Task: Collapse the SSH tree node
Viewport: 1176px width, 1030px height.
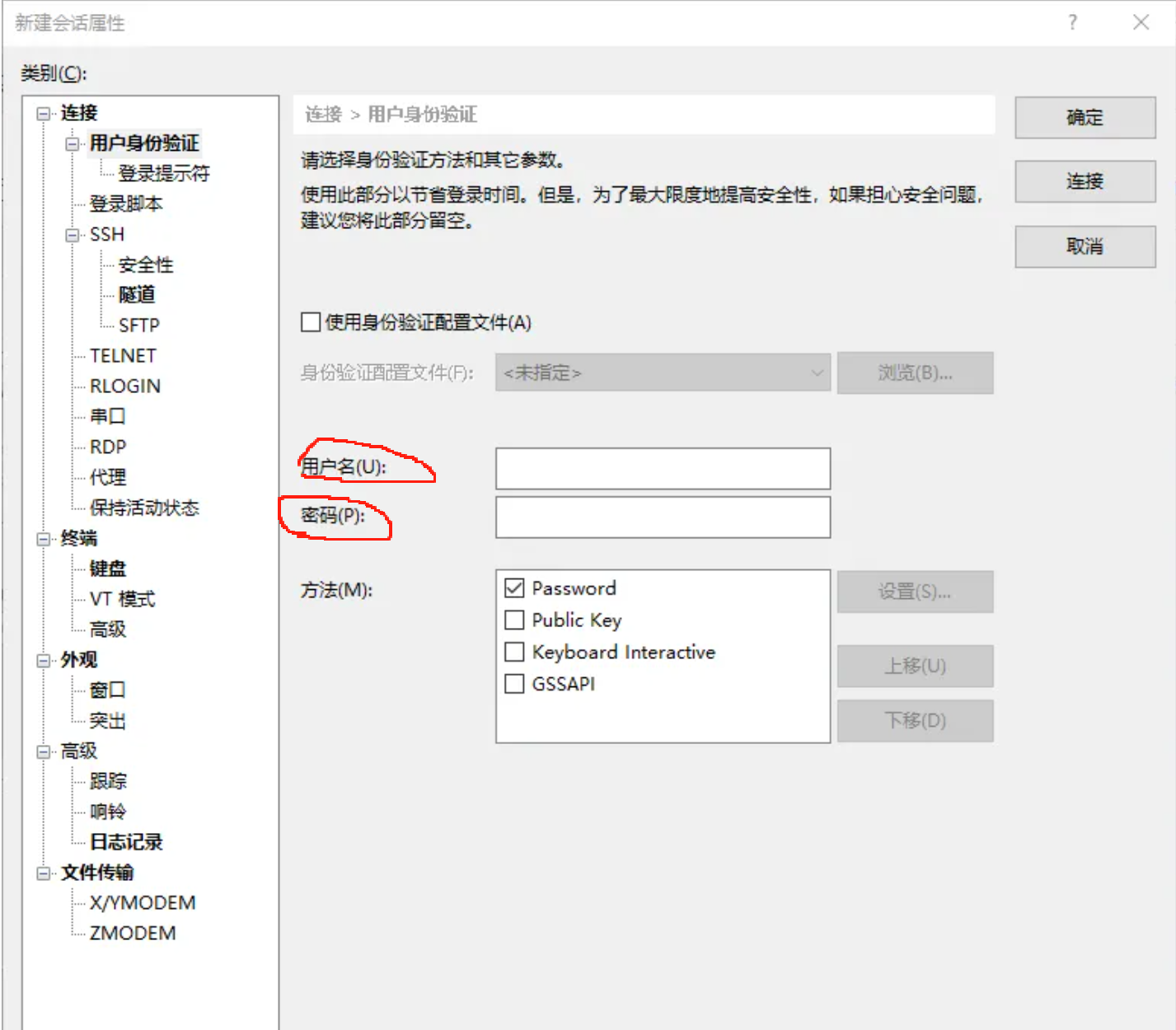Action: 73,235
